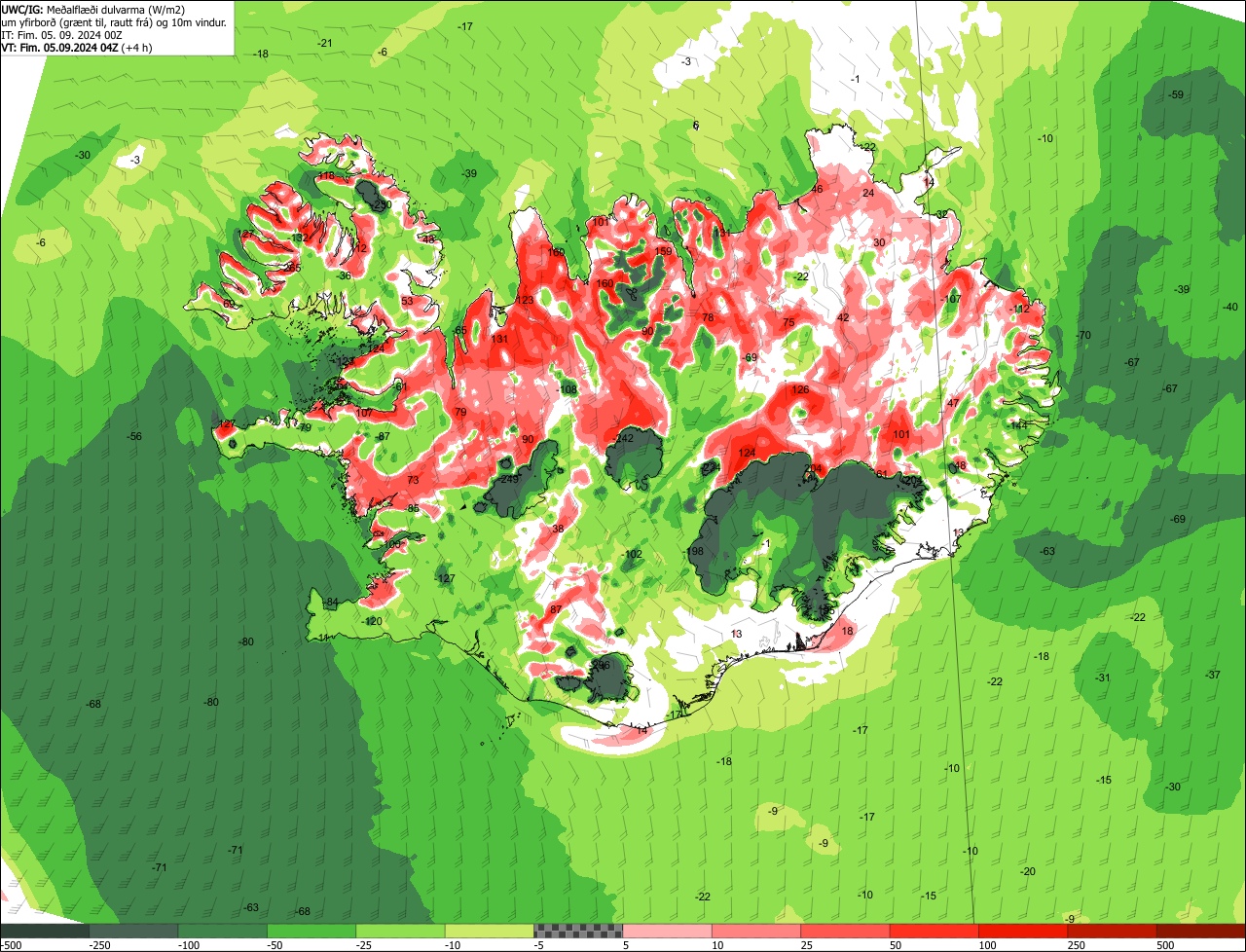1246x952 pixels.
Task: Click the '30' value in the northeast
Action: pos(878,242)
